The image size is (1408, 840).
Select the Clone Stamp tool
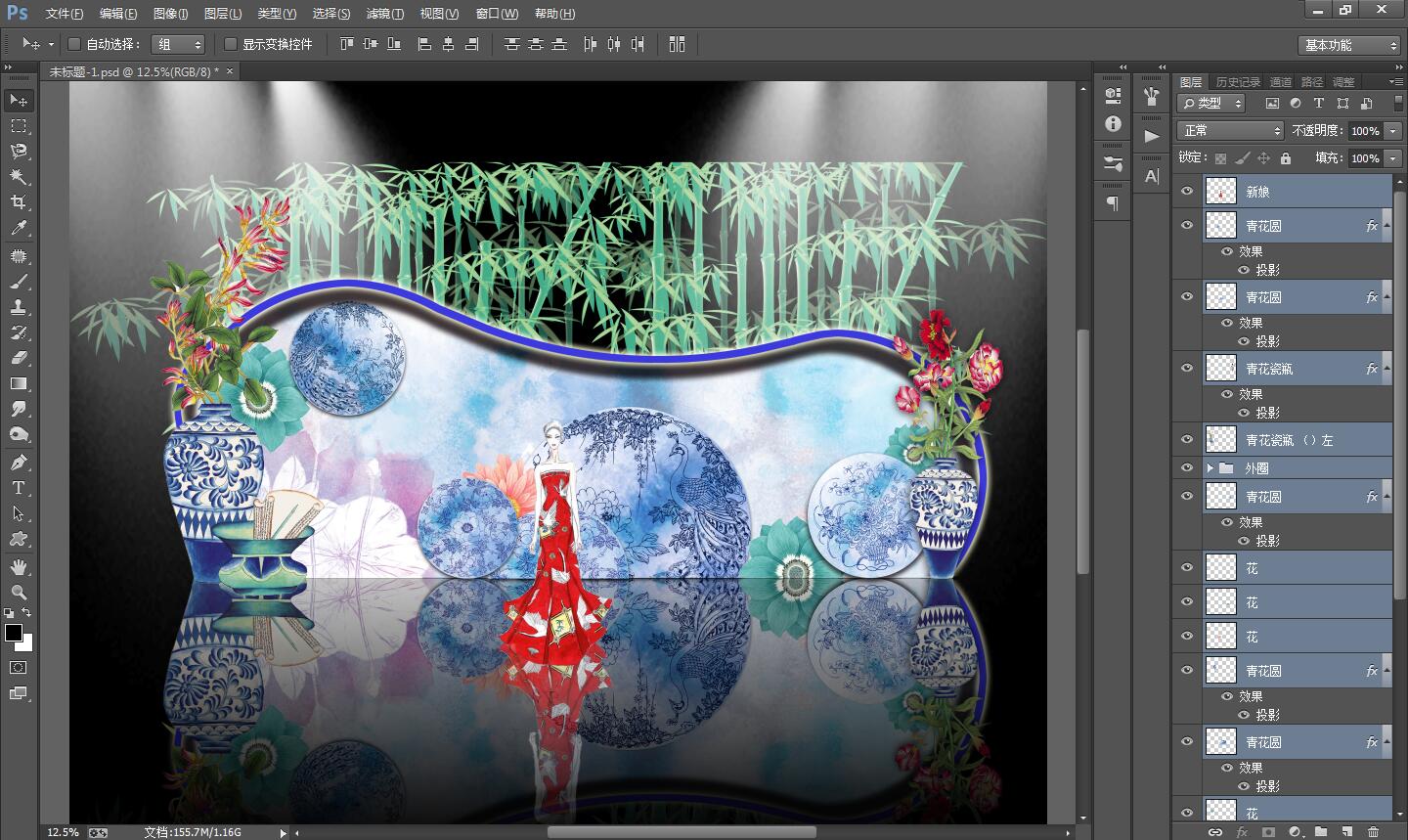click(18, 307)
